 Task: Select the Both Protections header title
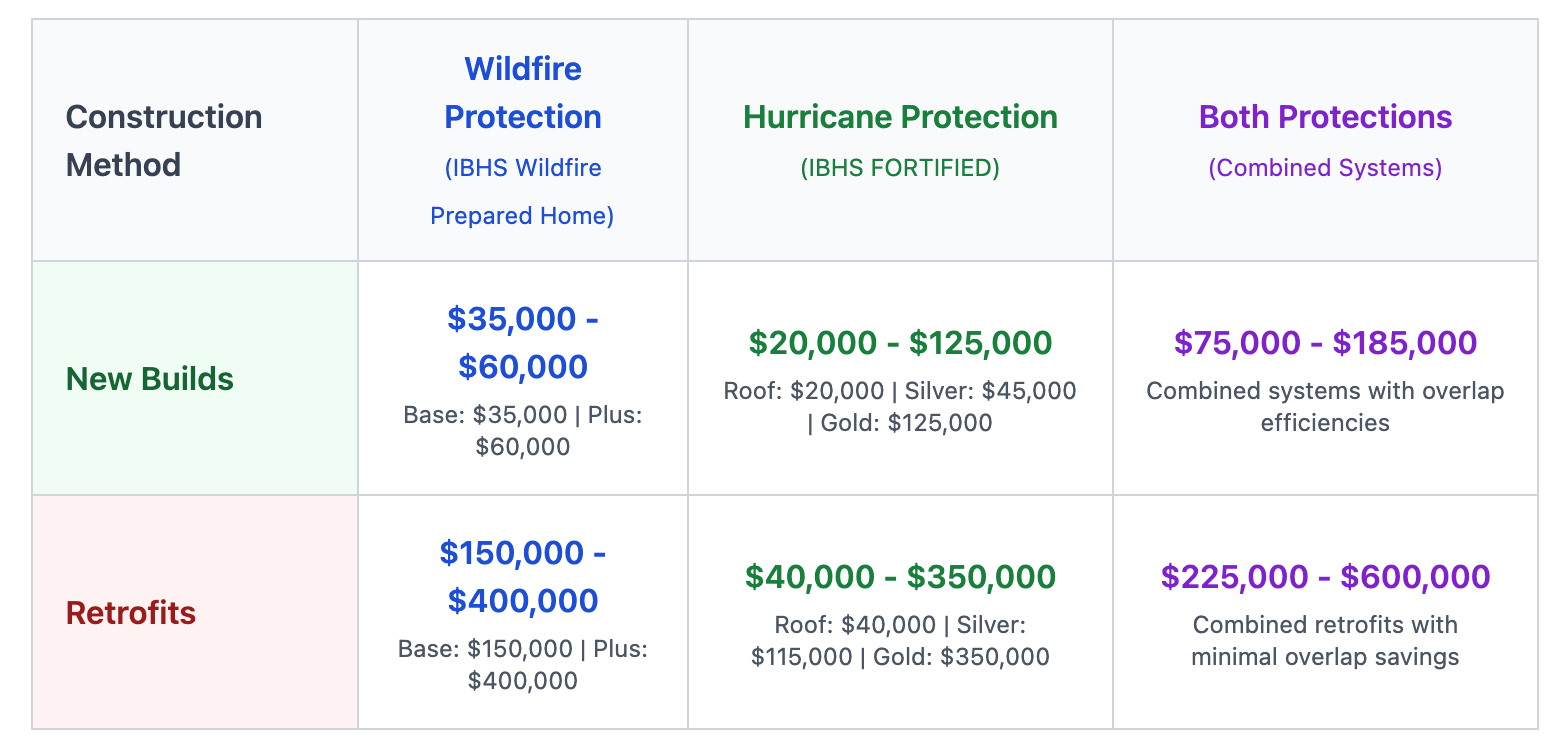point(1325,117)
